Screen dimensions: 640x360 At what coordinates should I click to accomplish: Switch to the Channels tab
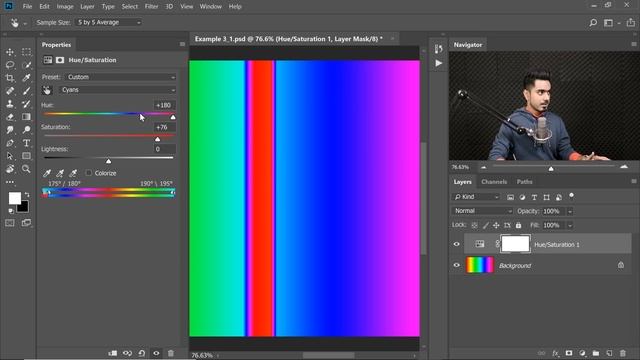[x=494, y=182]
